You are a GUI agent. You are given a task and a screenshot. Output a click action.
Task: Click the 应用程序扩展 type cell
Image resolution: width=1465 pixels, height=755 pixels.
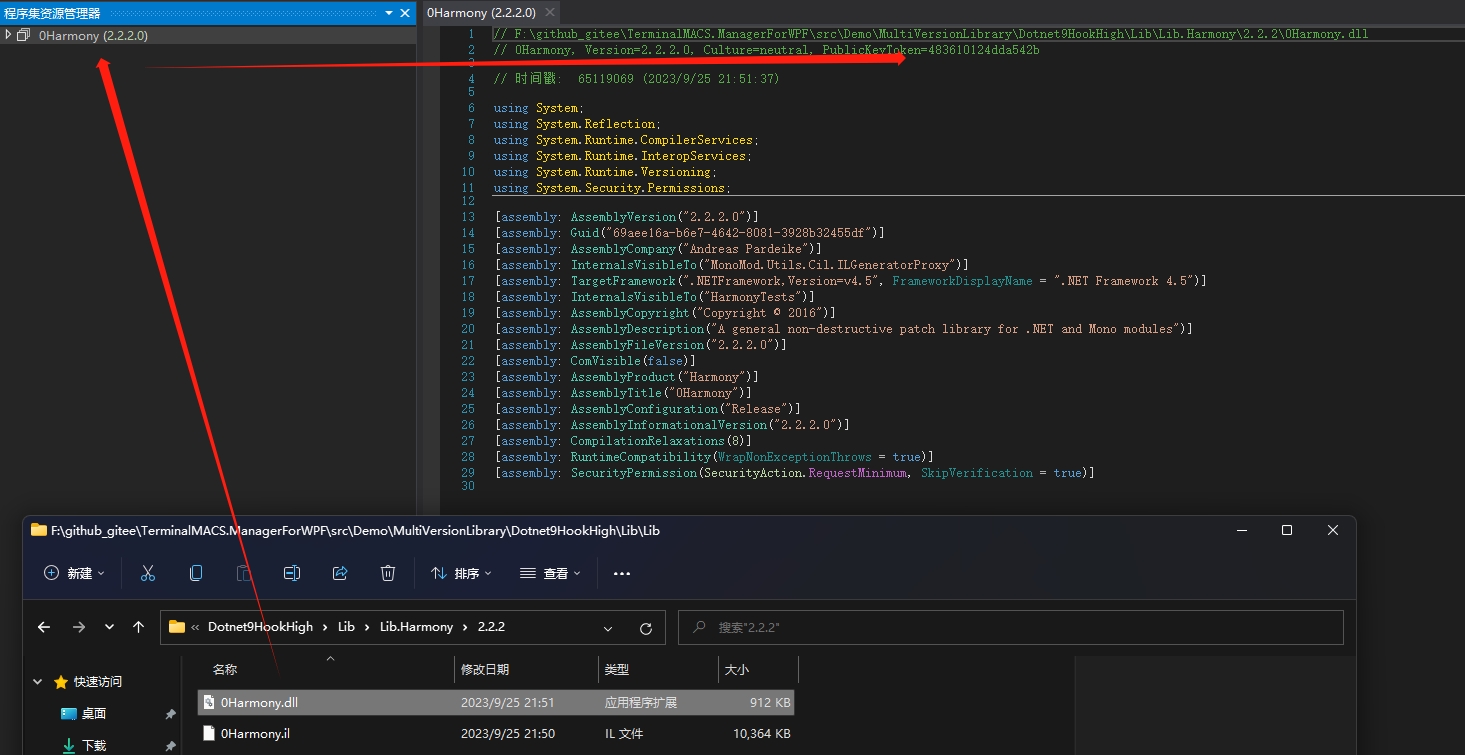point(640,703)
